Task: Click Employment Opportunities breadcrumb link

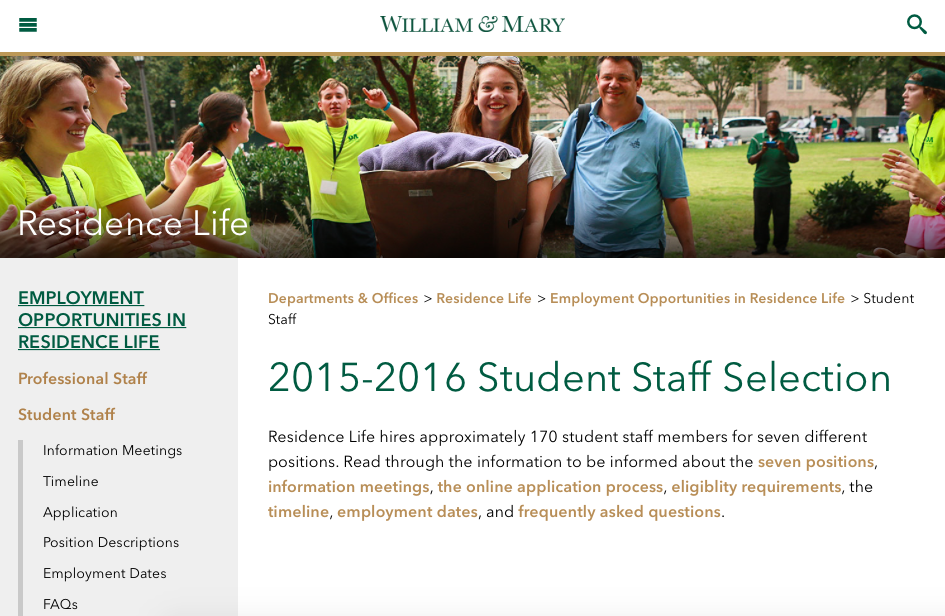Action: click(x=697, y=298)
